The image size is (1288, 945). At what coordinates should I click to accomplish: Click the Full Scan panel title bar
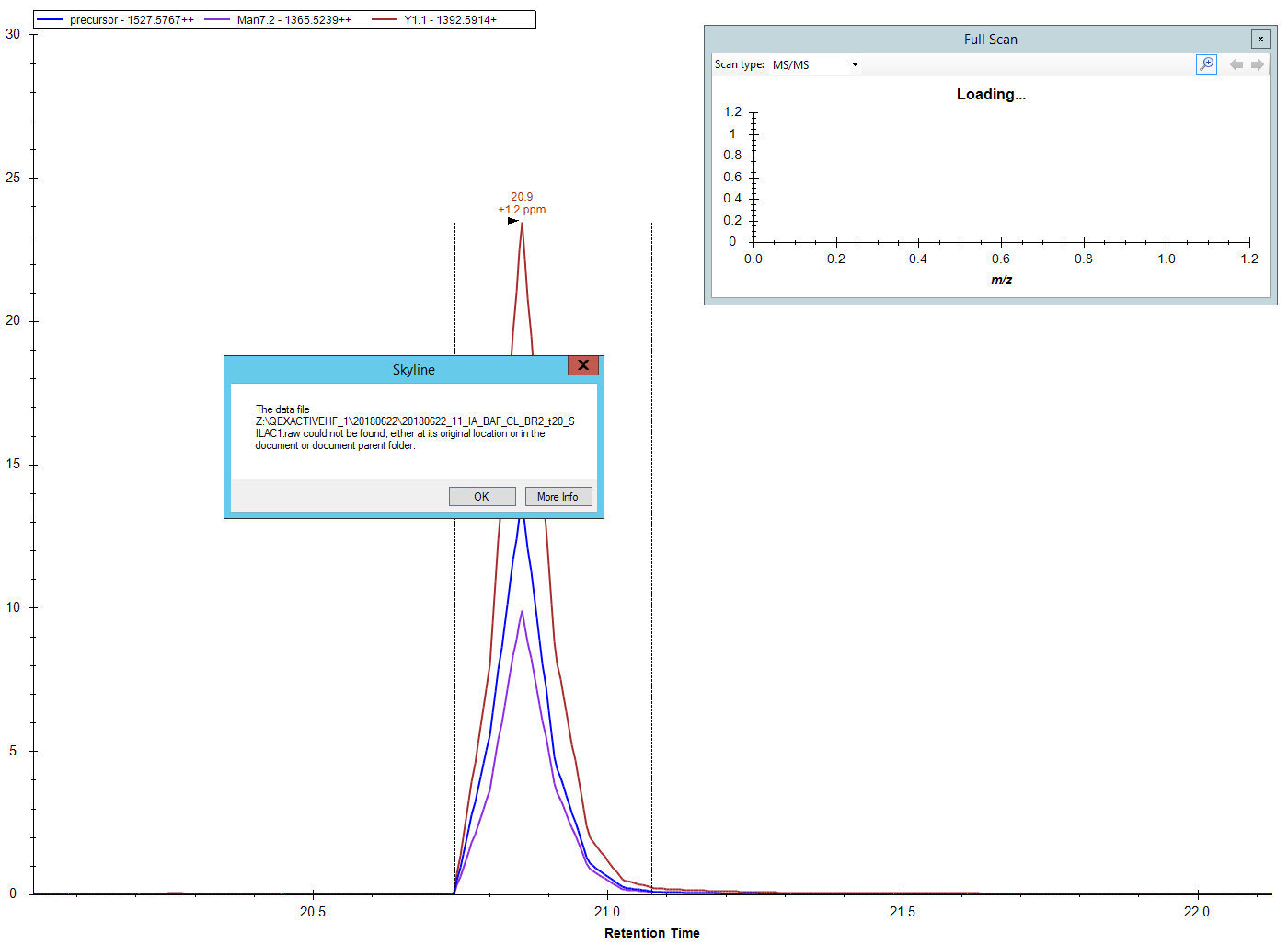tap(990, 40)
